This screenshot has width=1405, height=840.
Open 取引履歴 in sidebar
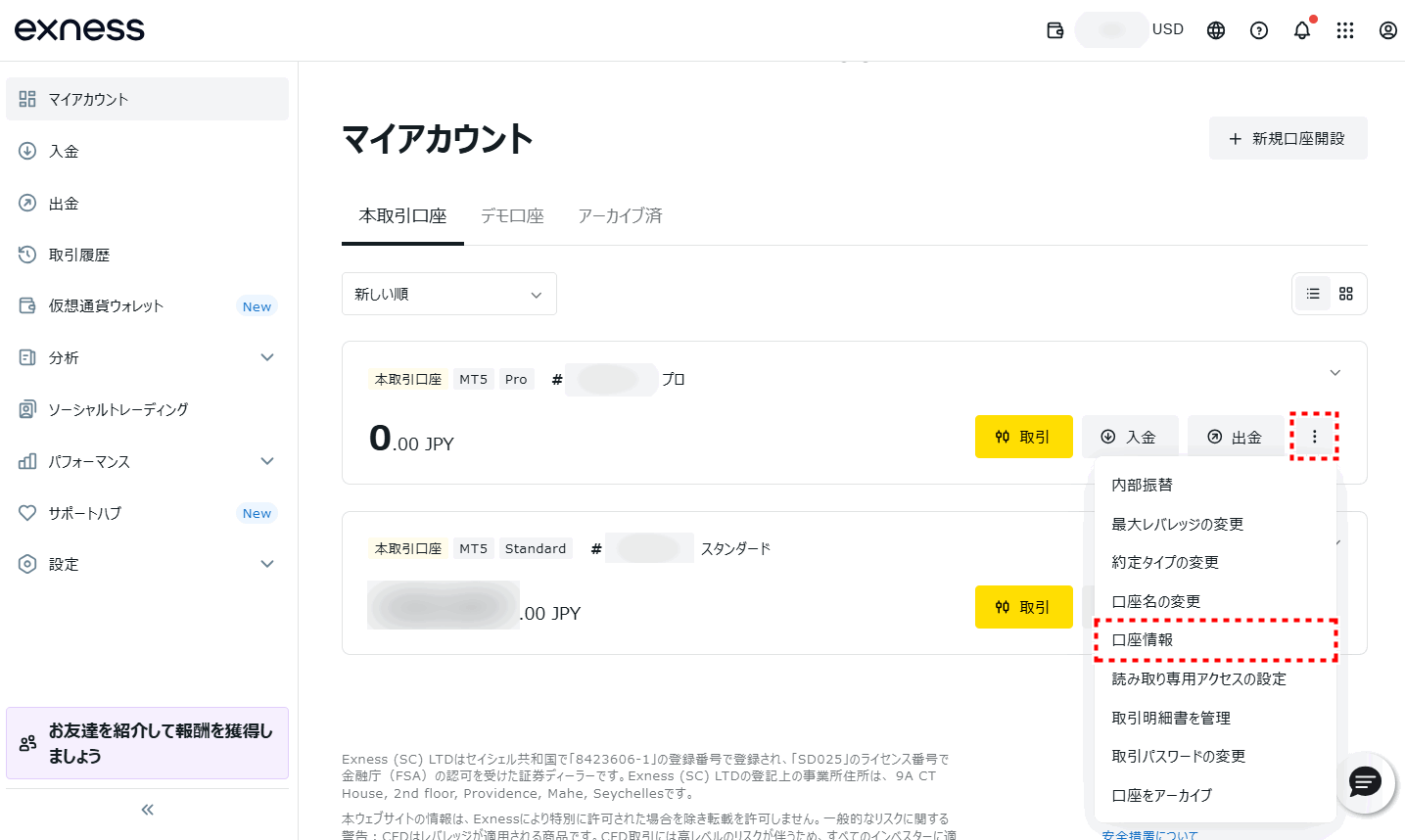(x=147, y=255)
